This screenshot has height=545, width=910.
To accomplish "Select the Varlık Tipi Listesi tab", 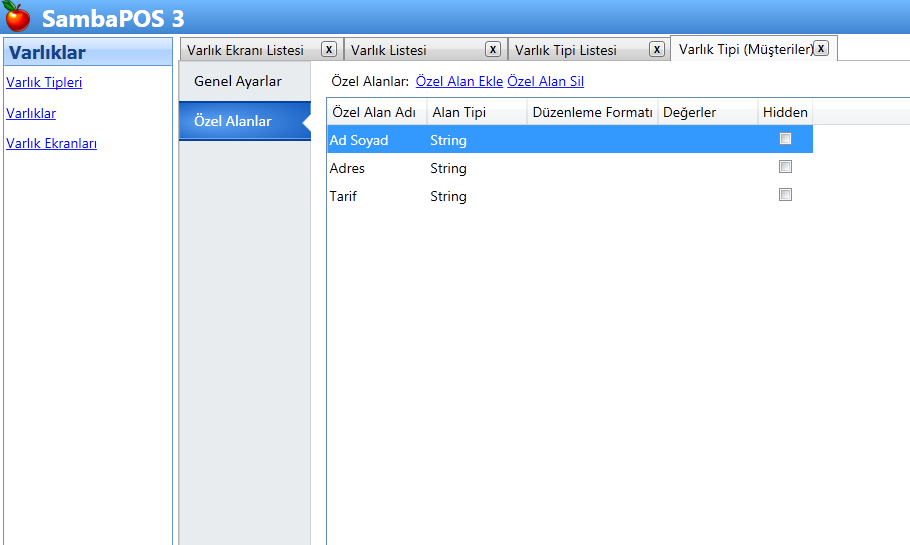I will coord(566,50).
